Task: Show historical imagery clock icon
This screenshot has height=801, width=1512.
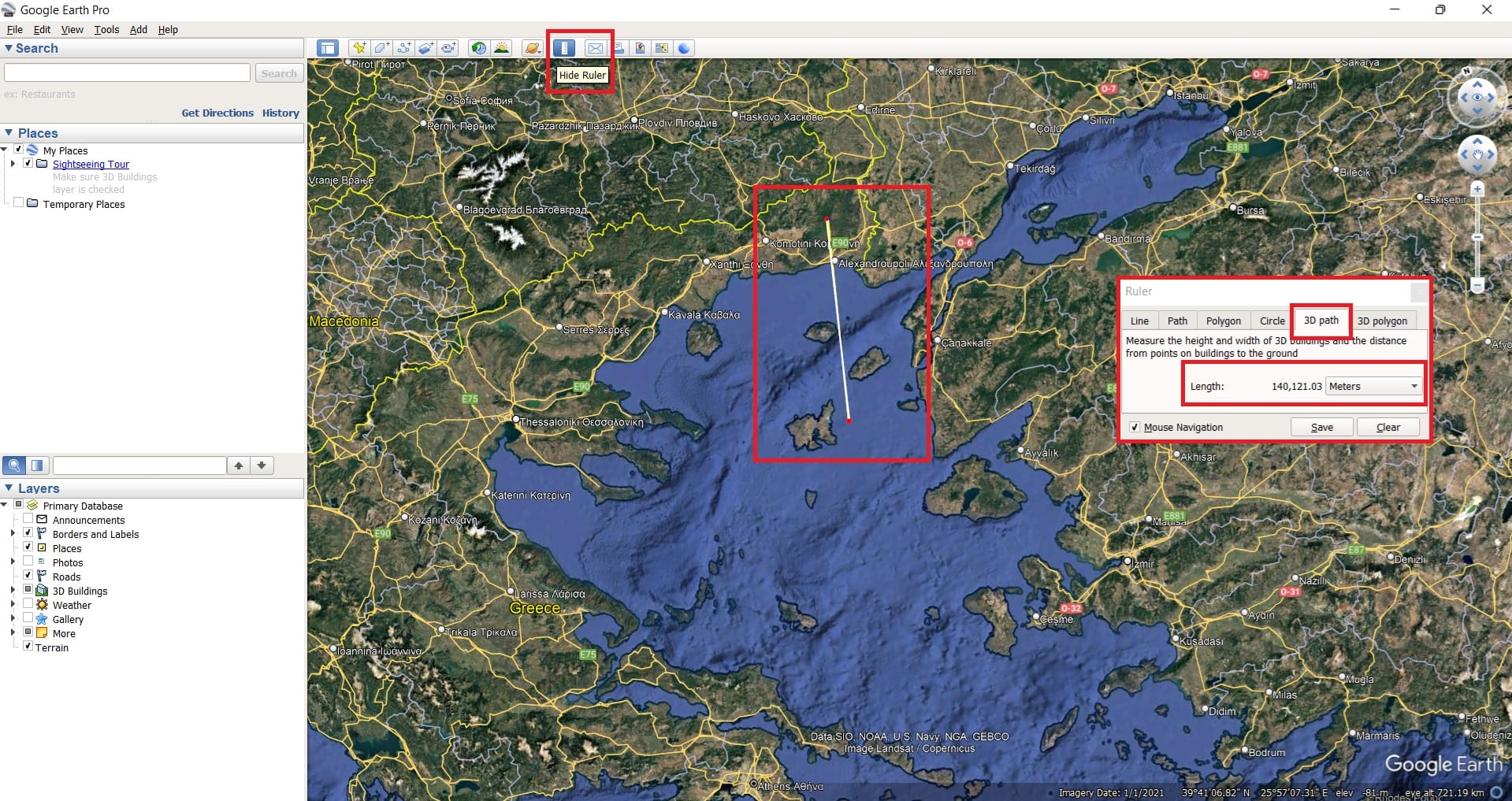Action: coord(478,48)
